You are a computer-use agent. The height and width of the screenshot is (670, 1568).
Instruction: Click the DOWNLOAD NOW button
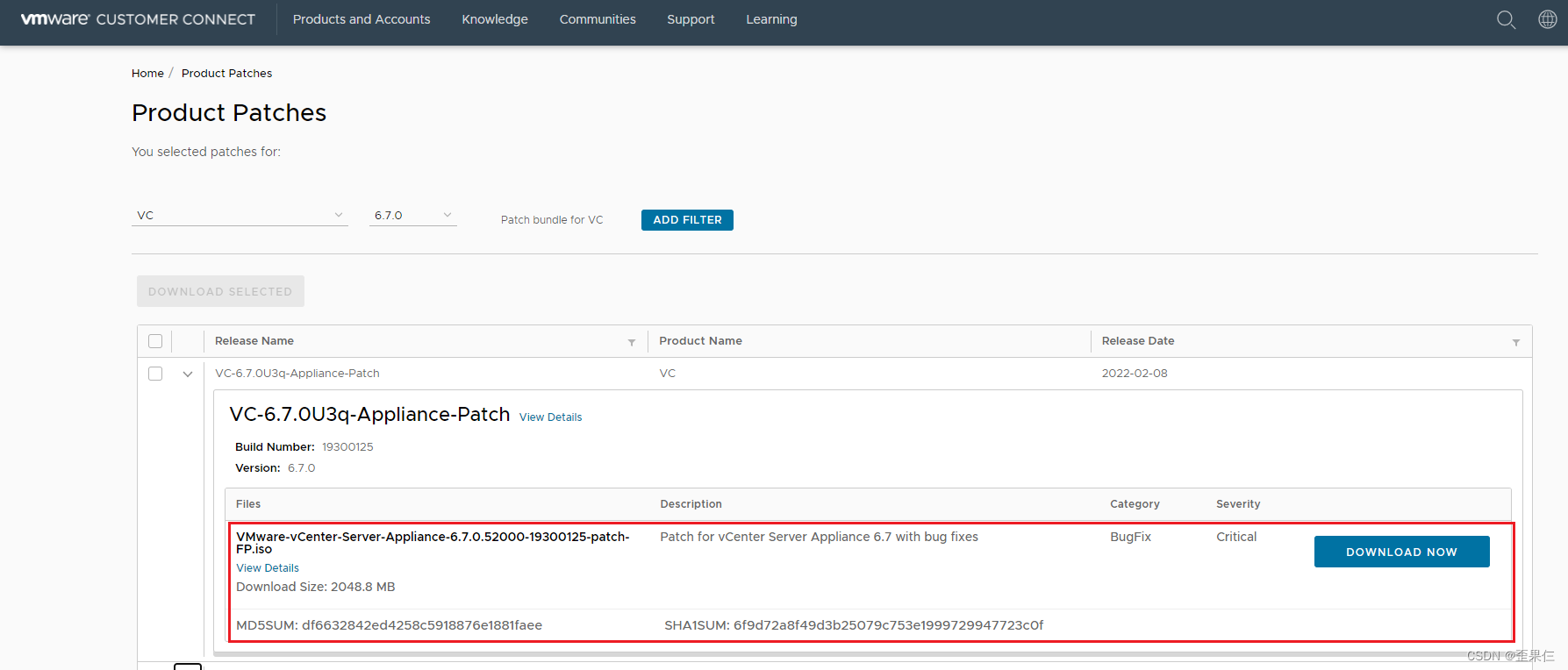tap(1401, 552)
